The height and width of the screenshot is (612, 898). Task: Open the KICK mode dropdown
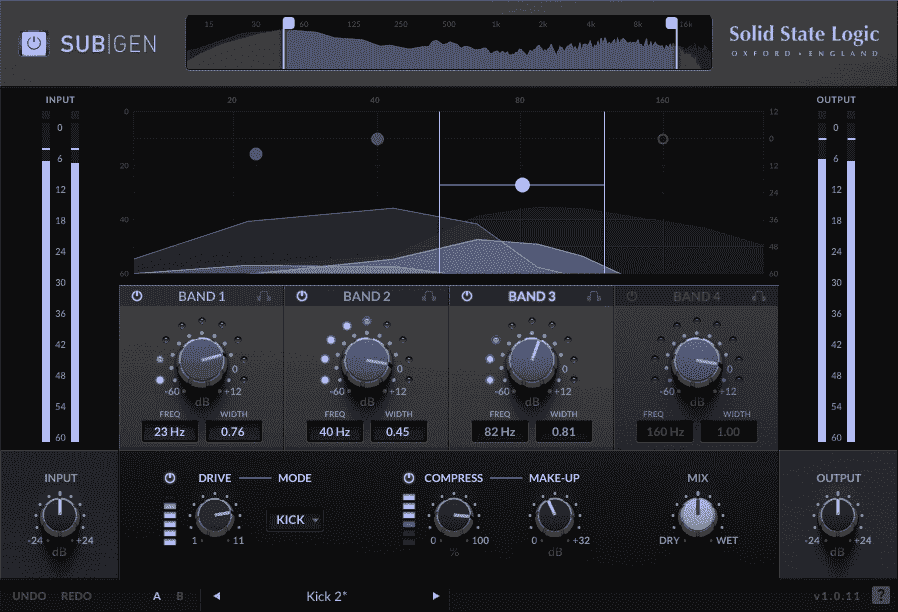[x=295, y=520]
